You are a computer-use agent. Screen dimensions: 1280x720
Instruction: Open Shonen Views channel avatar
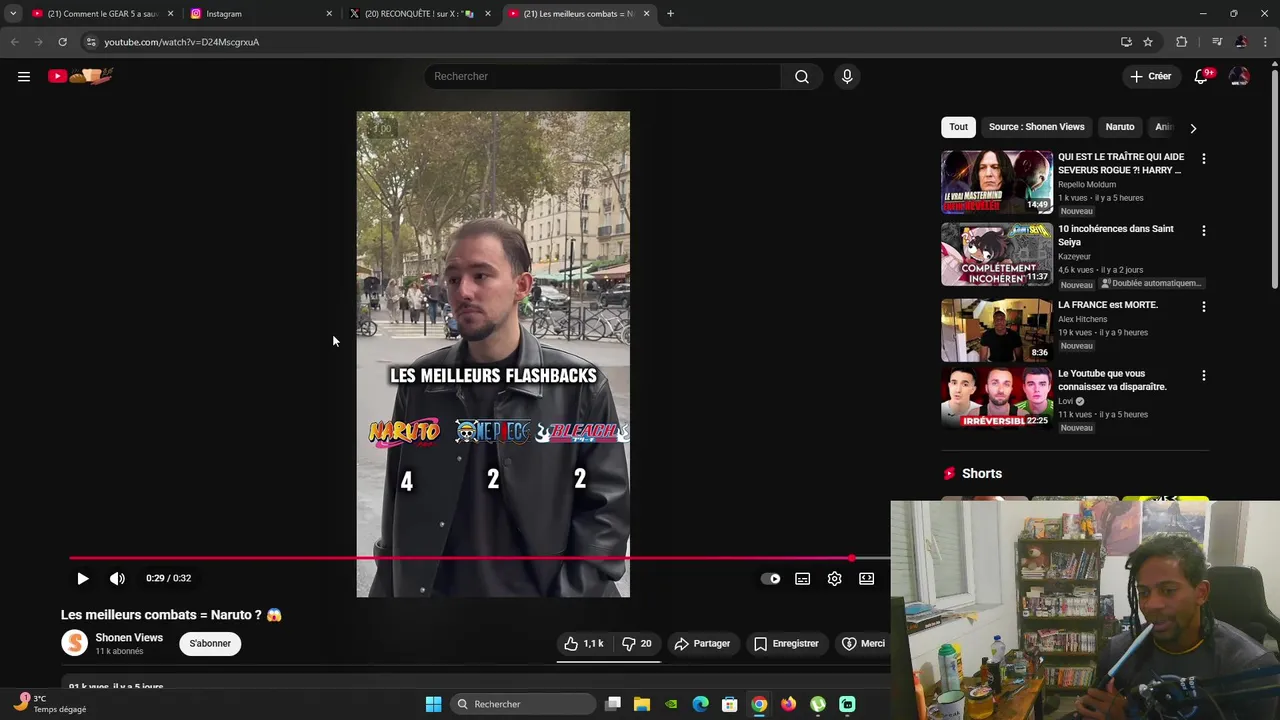(x=75, y=643)
